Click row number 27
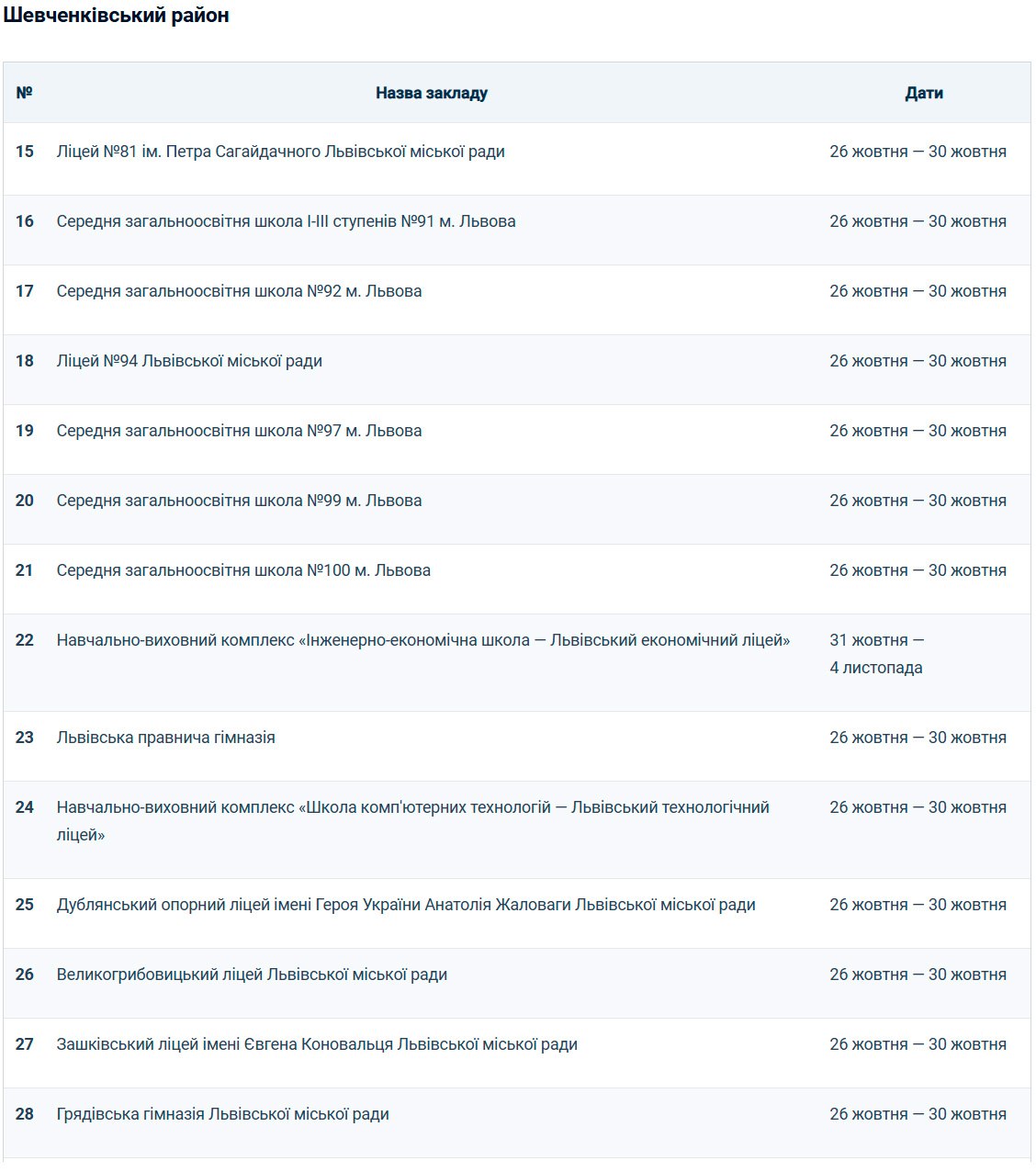 coord(25,1044)
